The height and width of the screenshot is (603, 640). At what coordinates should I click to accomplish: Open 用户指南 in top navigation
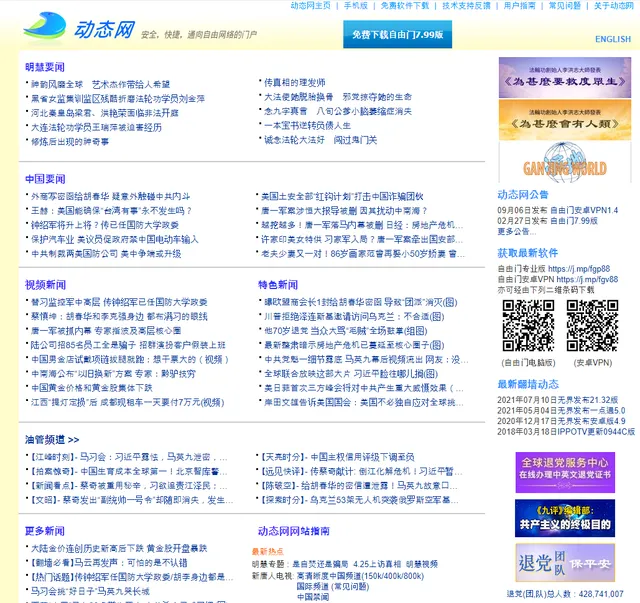[x=519, y=6]
